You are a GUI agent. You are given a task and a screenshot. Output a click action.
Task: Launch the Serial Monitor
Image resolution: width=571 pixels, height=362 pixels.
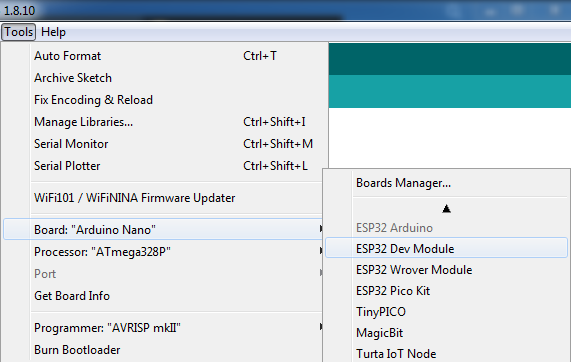(x=163, y=144)
